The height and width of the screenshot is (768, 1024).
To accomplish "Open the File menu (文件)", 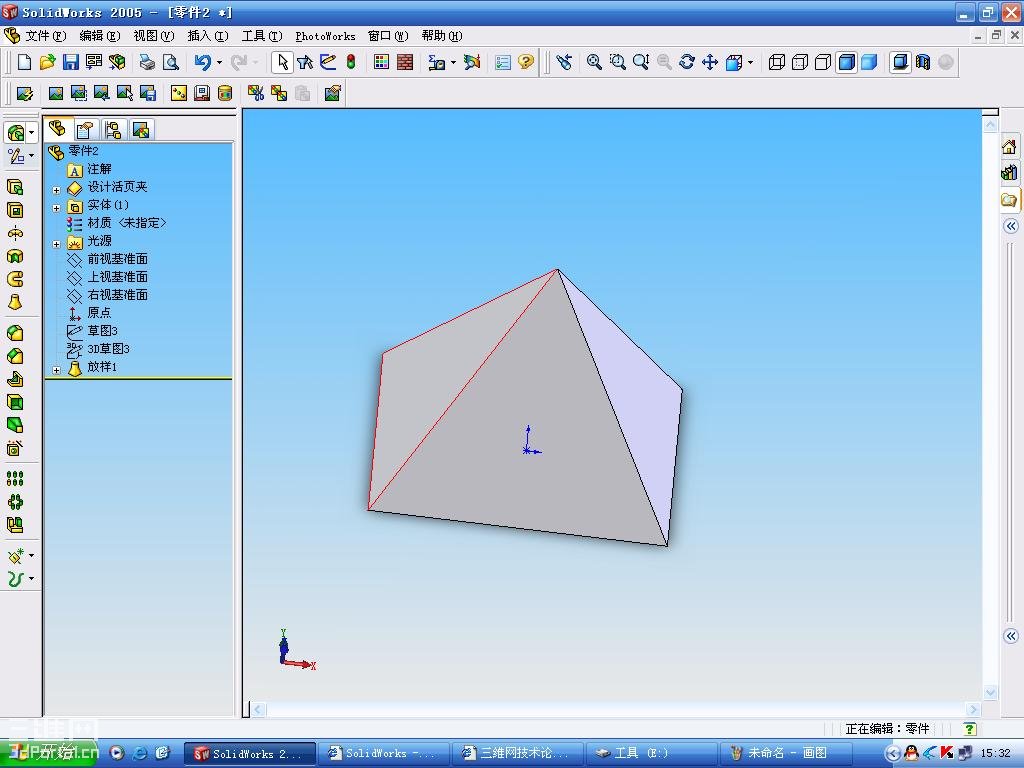I will [x=45, y=35].
